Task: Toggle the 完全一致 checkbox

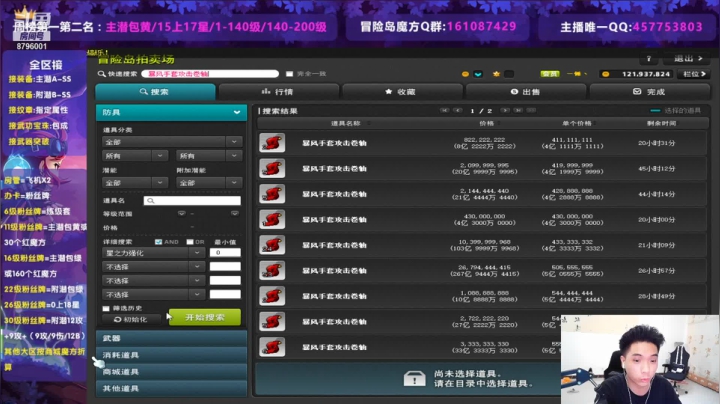Action: click(289, 74)
